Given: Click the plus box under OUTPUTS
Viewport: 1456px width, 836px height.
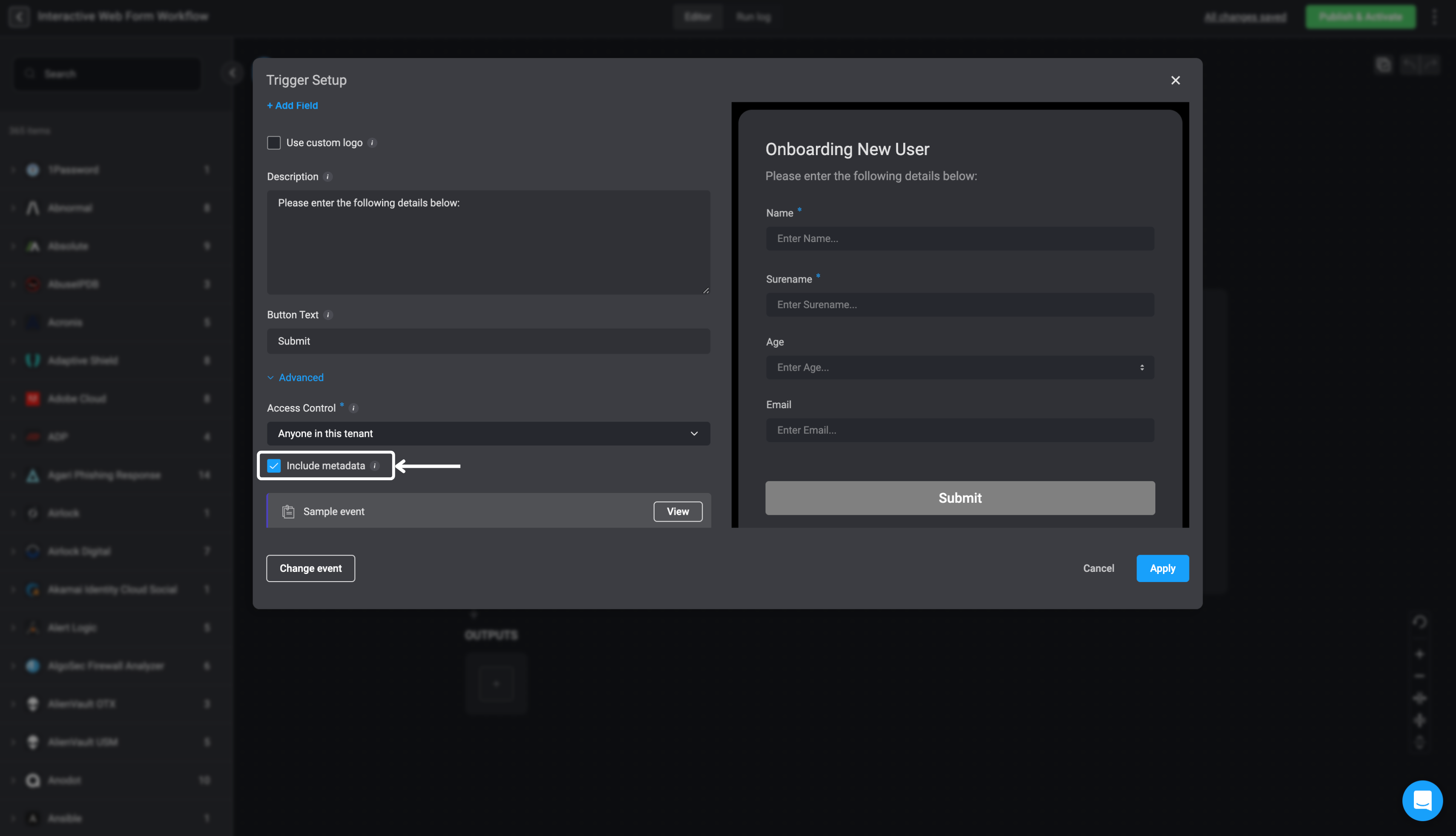Looking at the screenshot, I should pyautogui.click(x=496, y=683).
